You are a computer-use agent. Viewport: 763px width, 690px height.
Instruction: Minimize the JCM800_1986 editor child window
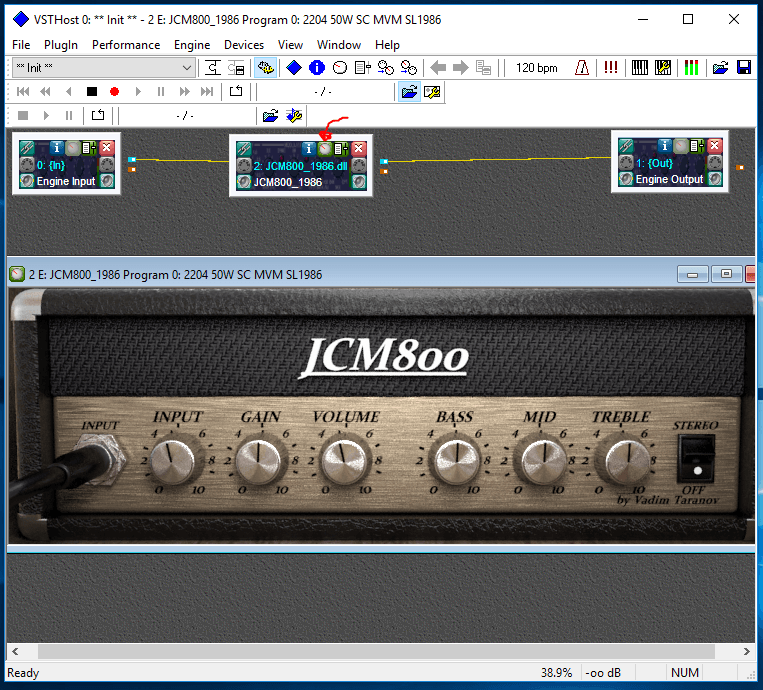click(x=692, y=274)
